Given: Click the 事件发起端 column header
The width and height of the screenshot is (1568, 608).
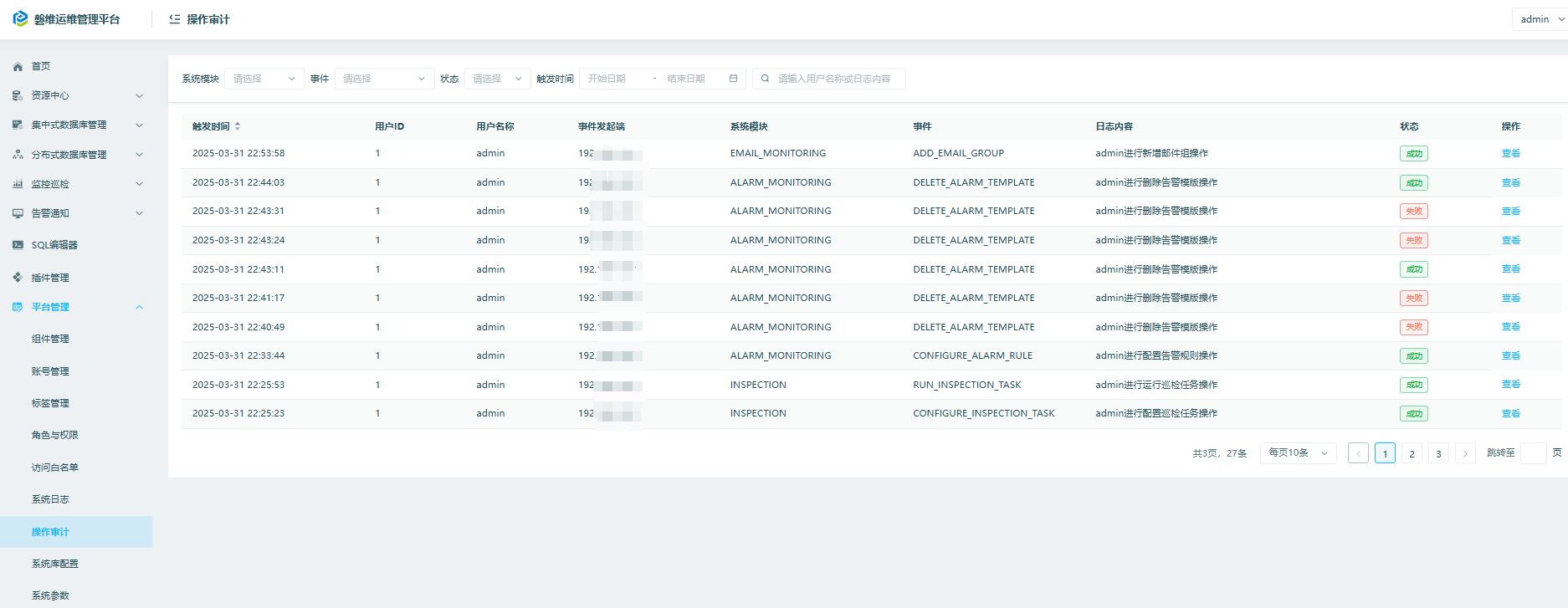Looking at the screenshot, I should [602, 126].
